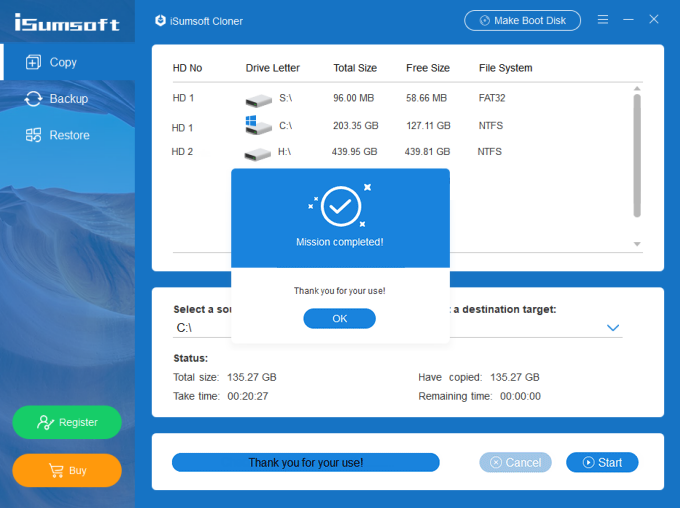This screenshot has width=680, height=508.
Task: Click the iSumsoft brand logo
Action: (x=67, y=22)
